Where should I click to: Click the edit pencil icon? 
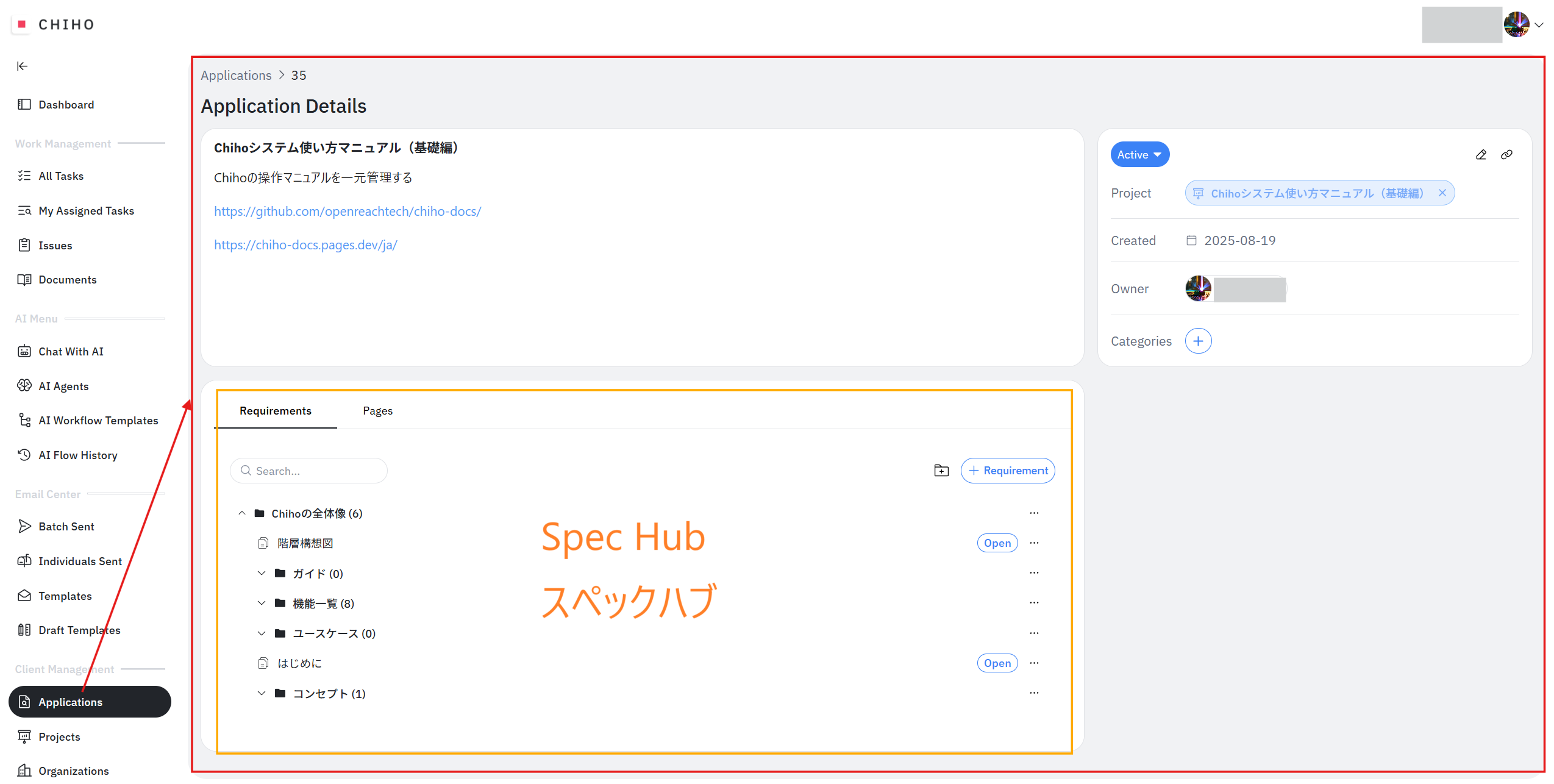(x=1481, y=155)
